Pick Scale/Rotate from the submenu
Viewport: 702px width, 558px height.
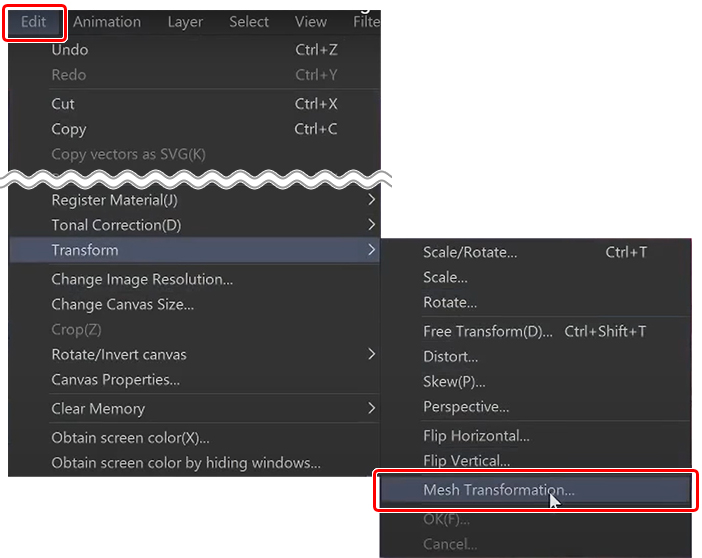pyautogui.click(x=470, y=252)
